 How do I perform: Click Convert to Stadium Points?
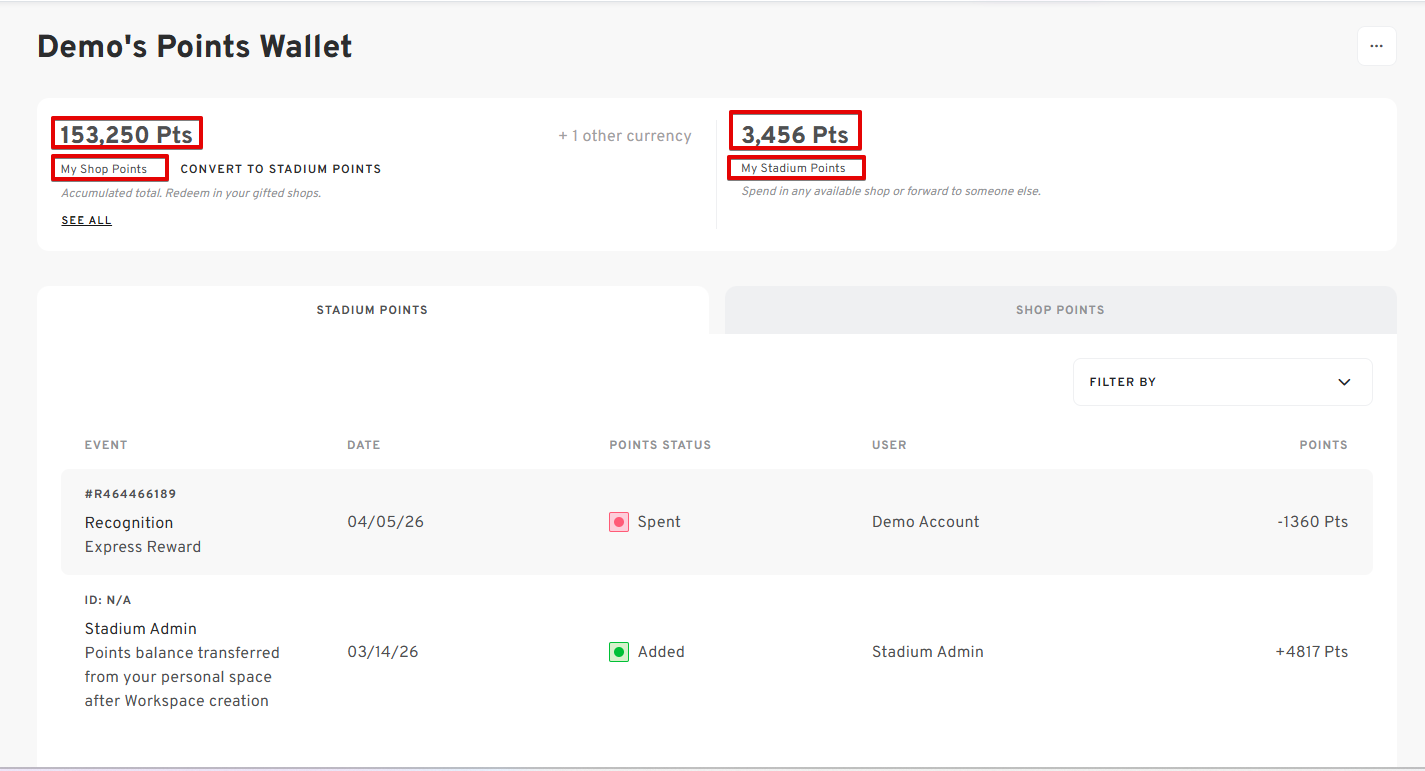281,169
